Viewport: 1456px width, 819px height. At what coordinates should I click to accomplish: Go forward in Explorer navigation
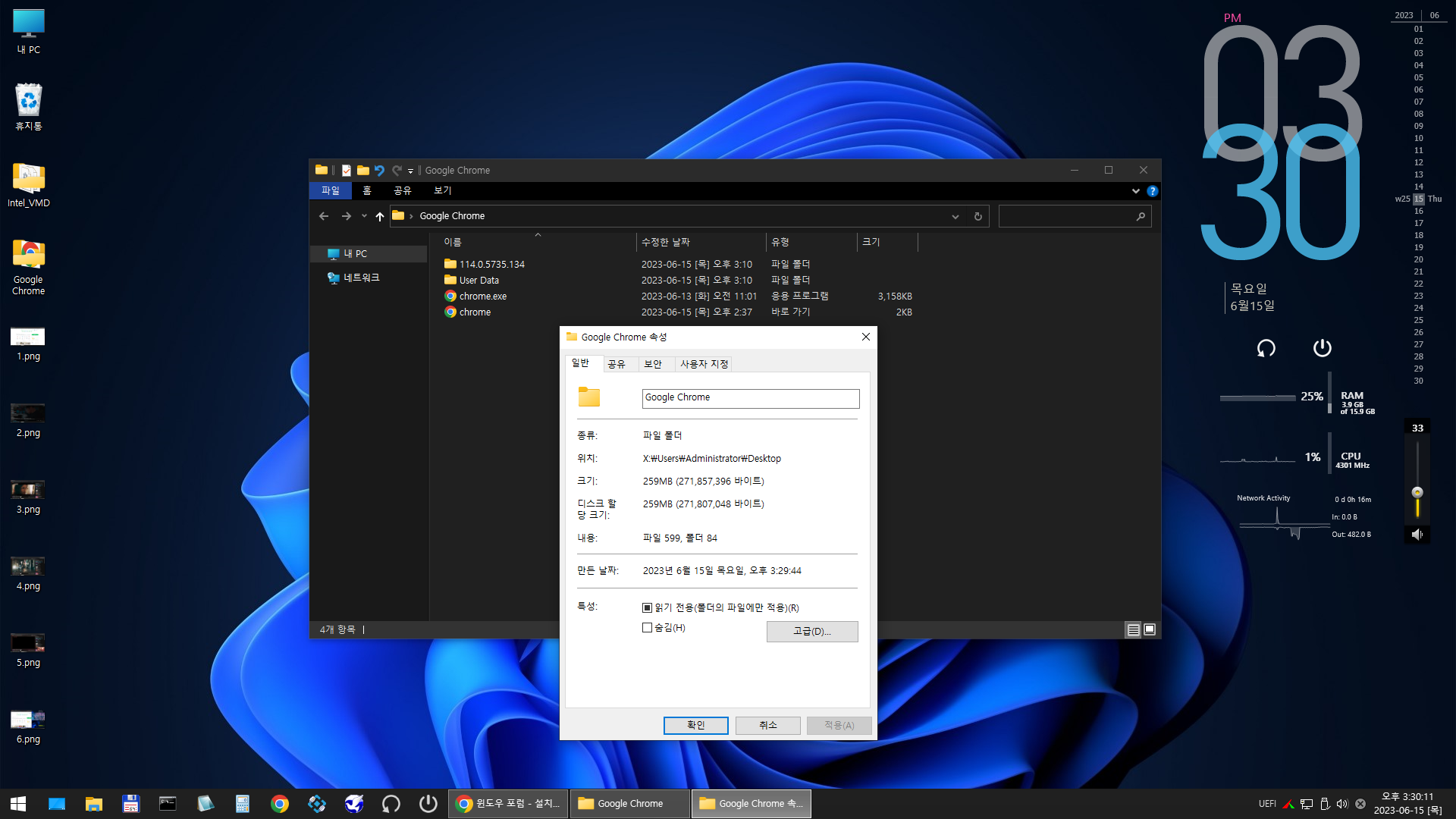(x=347, y=216)
